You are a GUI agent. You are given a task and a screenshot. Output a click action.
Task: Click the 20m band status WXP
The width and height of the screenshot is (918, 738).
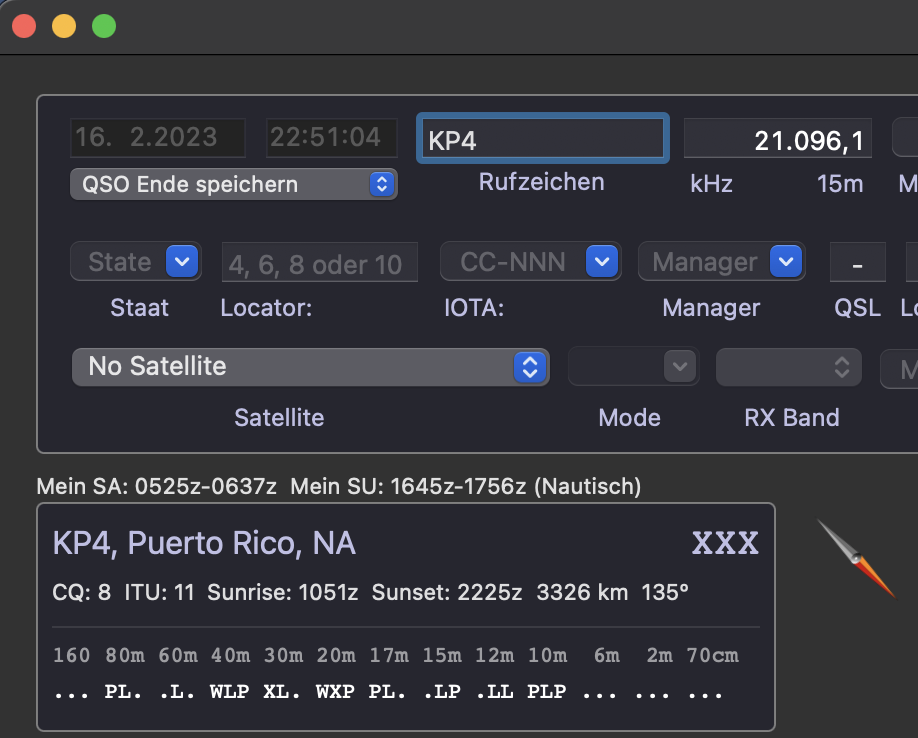[335, 692]
